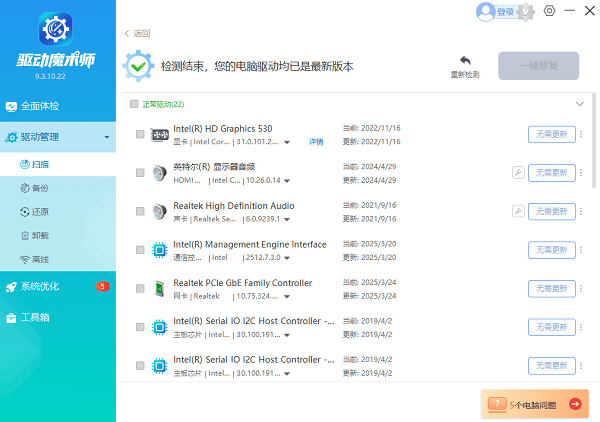Click the VIP badge icon
Image resolution: width=600 pixels, height=422 pixels.
point(526,12)
